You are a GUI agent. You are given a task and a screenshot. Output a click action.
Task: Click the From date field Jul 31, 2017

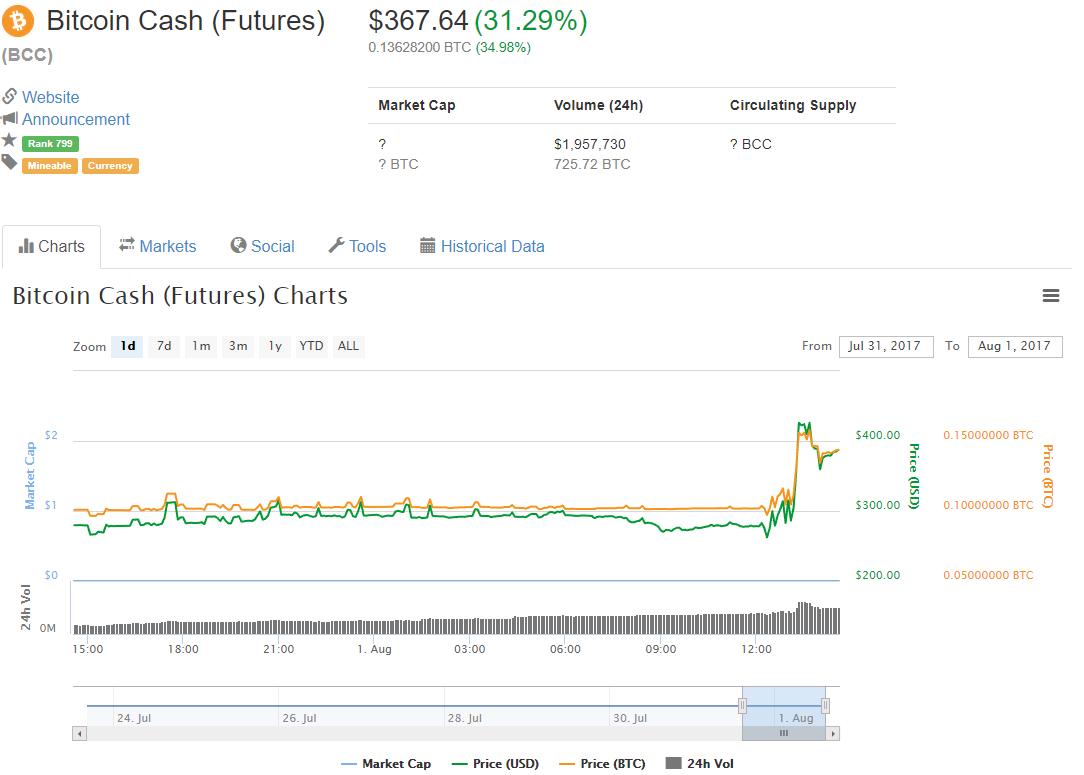886,346
